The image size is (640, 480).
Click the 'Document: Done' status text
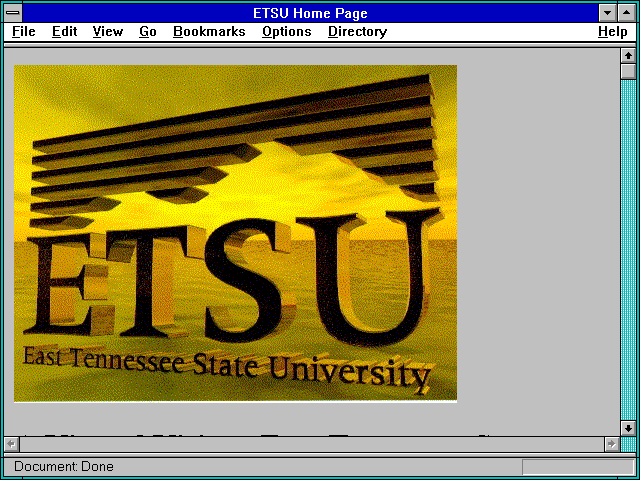click(64, 466)
